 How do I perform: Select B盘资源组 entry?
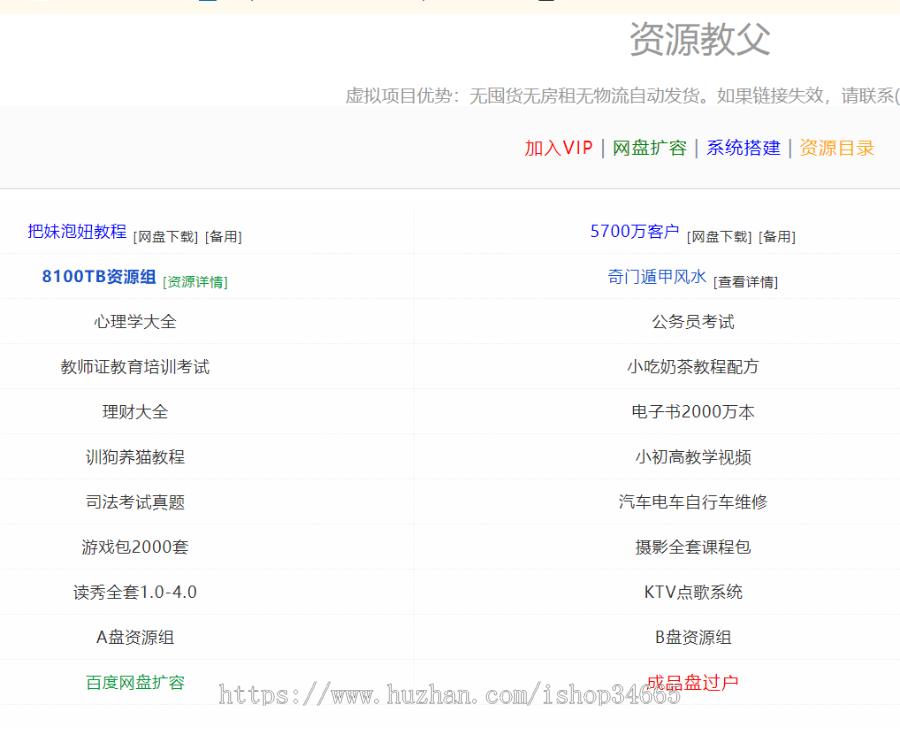coord(693,638)
